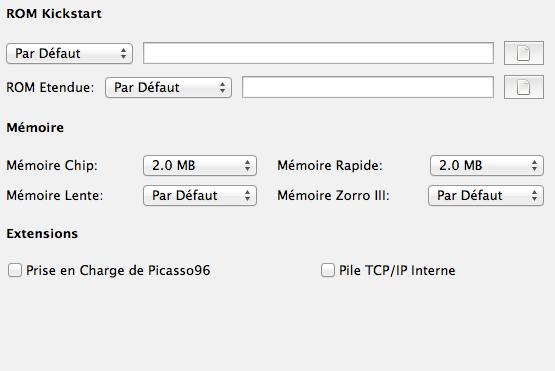
Task: Browse for an extended ROM file
Action: (x=523, y=87)
